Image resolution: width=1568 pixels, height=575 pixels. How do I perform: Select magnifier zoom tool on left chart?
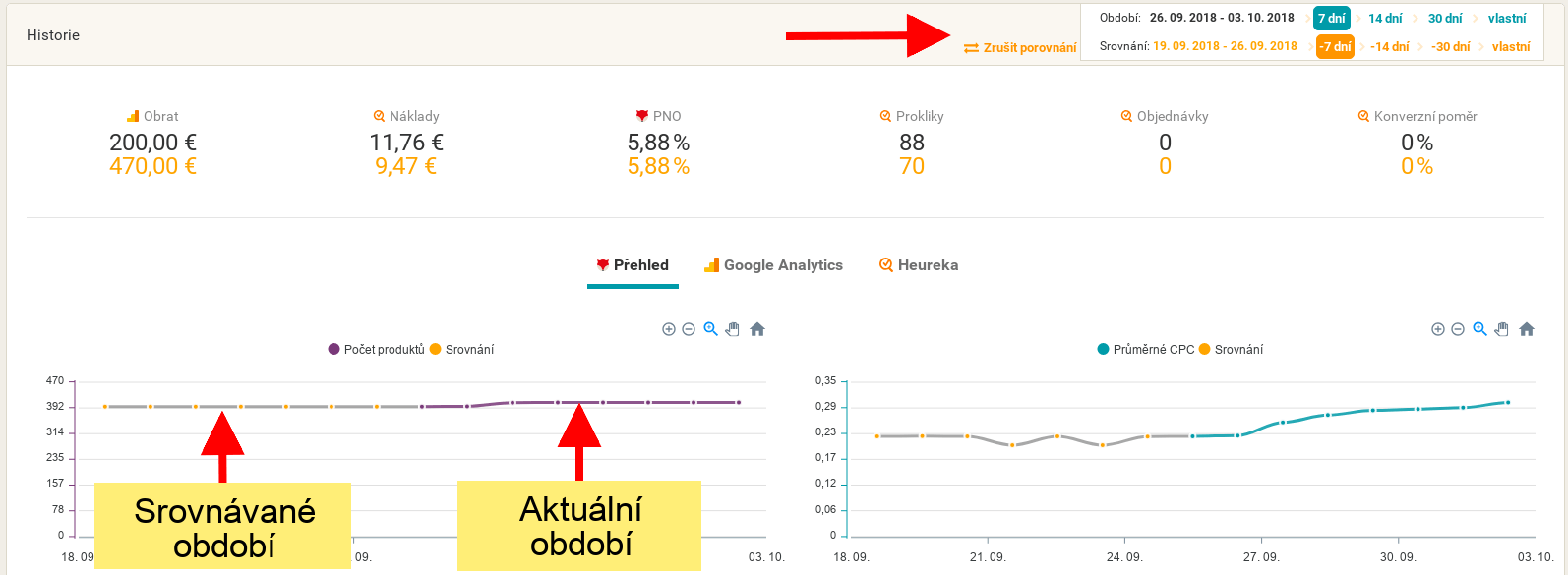710,329
